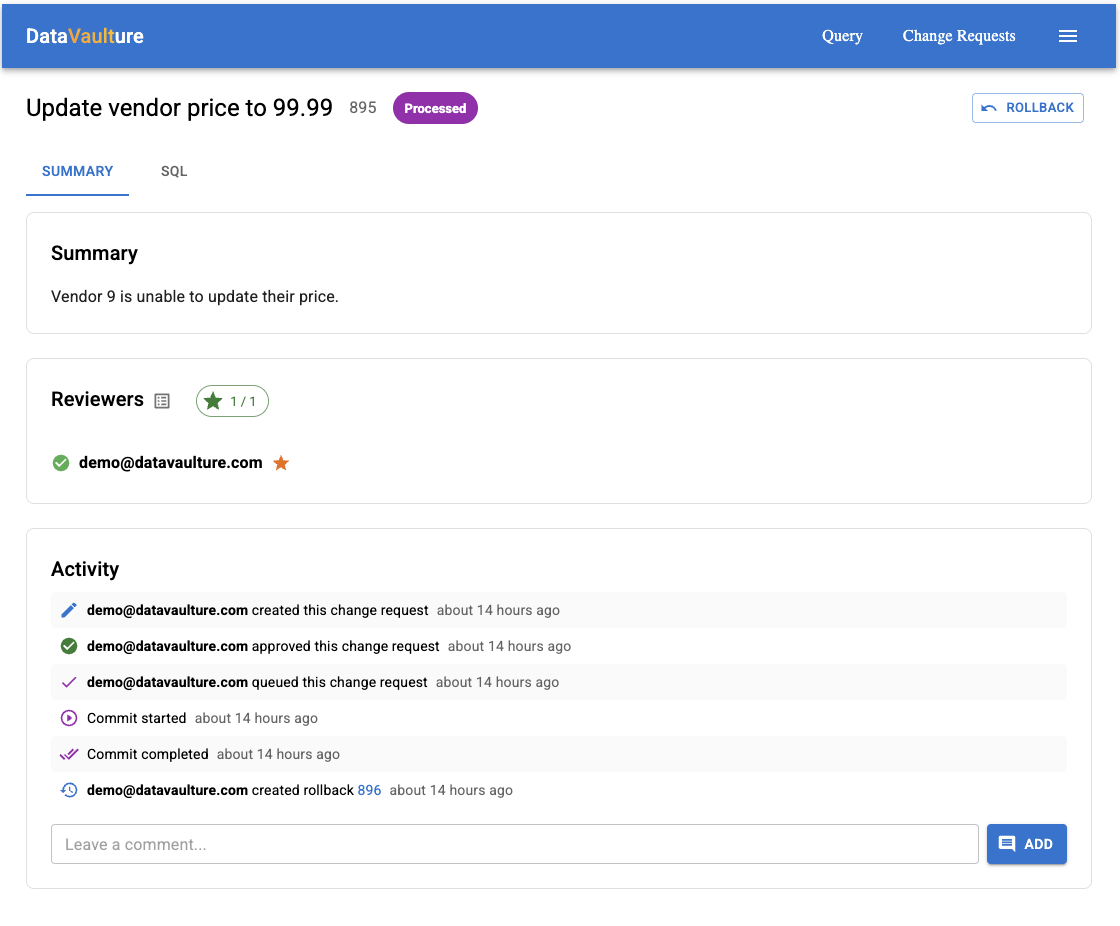1120x926 pixels.
Task: Click the Commit started play icon
Action: 68,718
